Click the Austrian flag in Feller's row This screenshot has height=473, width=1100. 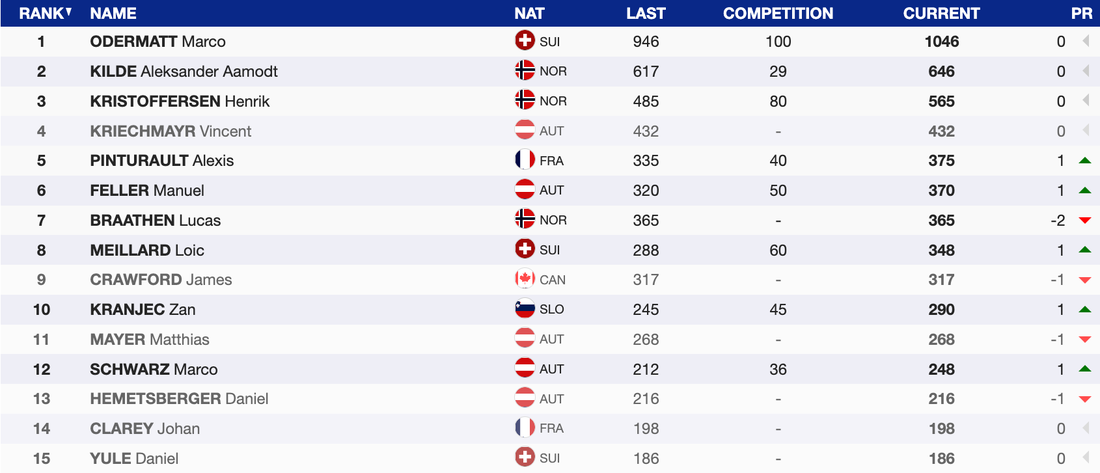coord(524,190)
